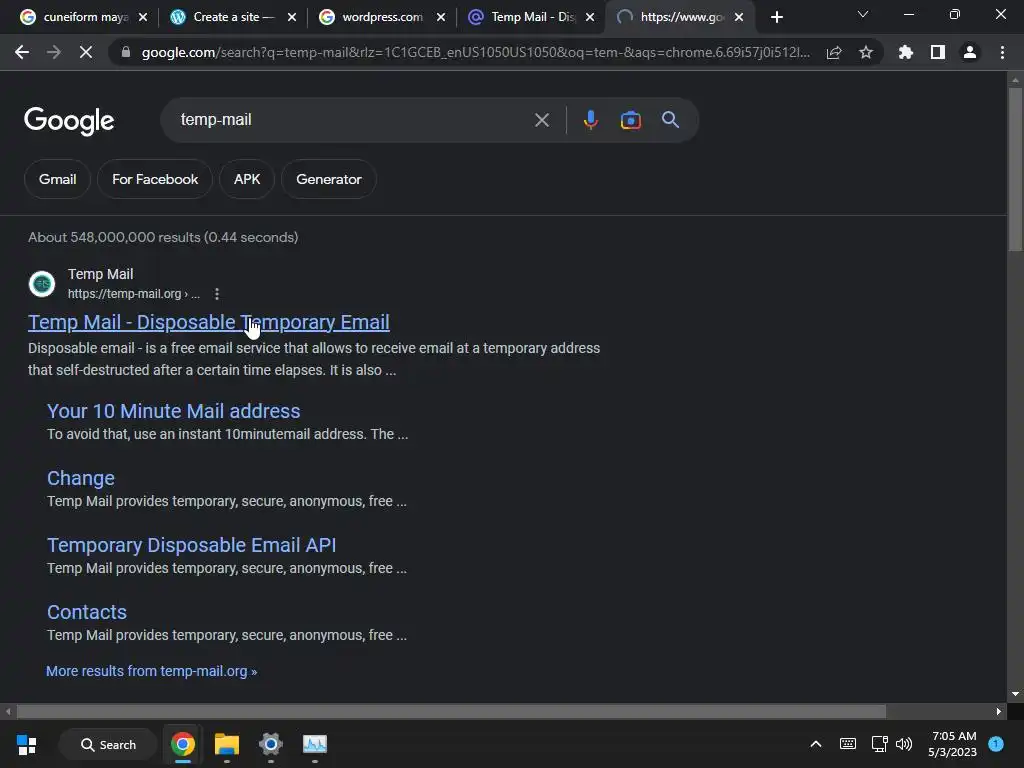Toggle the Chrome side panel
The image size is (1024, 768).
[x=938, y=52]
